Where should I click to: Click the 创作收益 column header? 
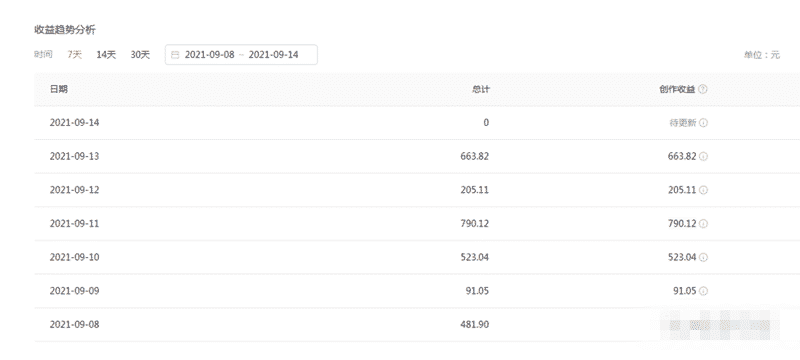coord(678,89)
